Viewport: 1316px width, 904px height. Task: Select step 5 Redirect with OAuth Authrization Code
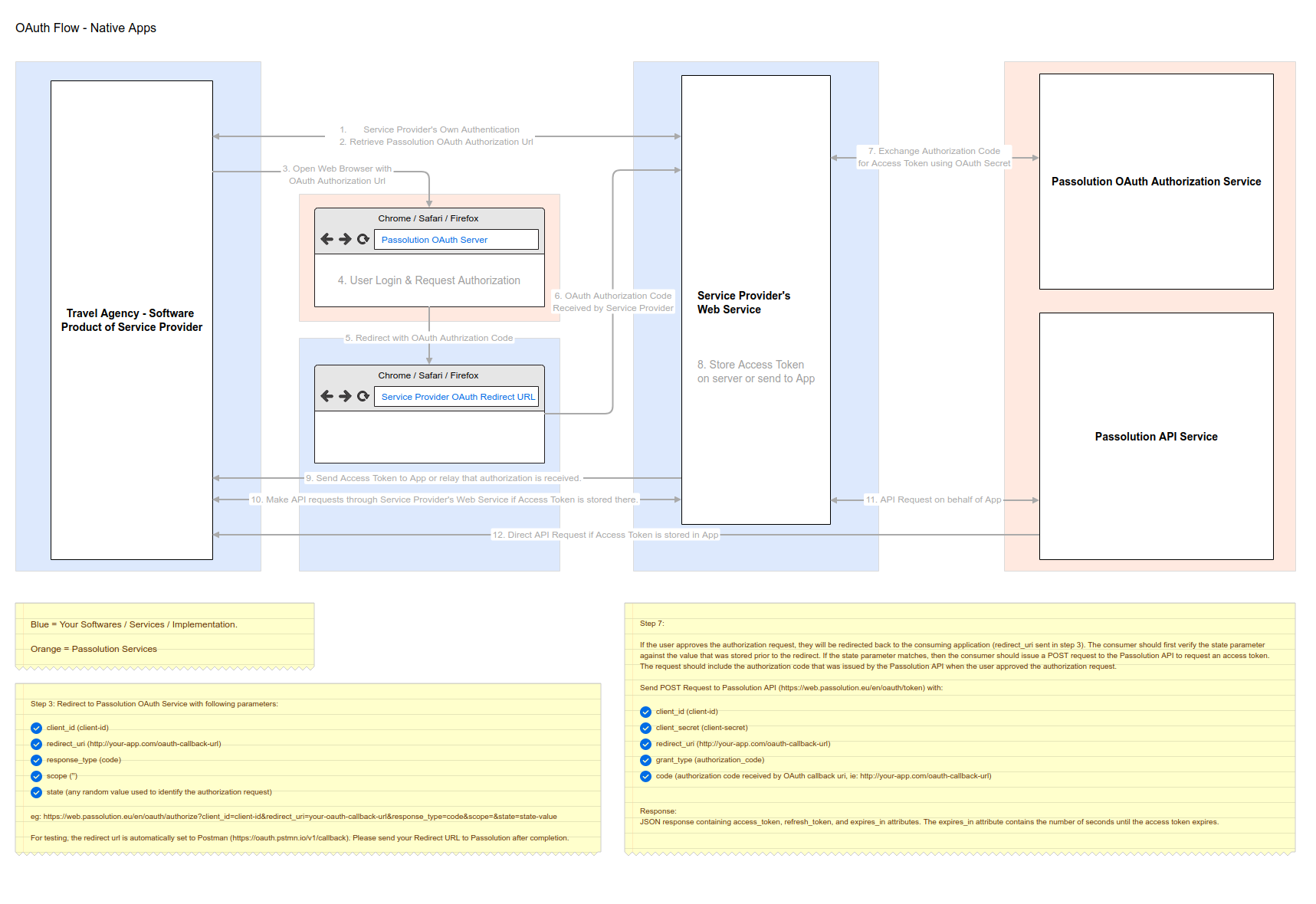429,338
